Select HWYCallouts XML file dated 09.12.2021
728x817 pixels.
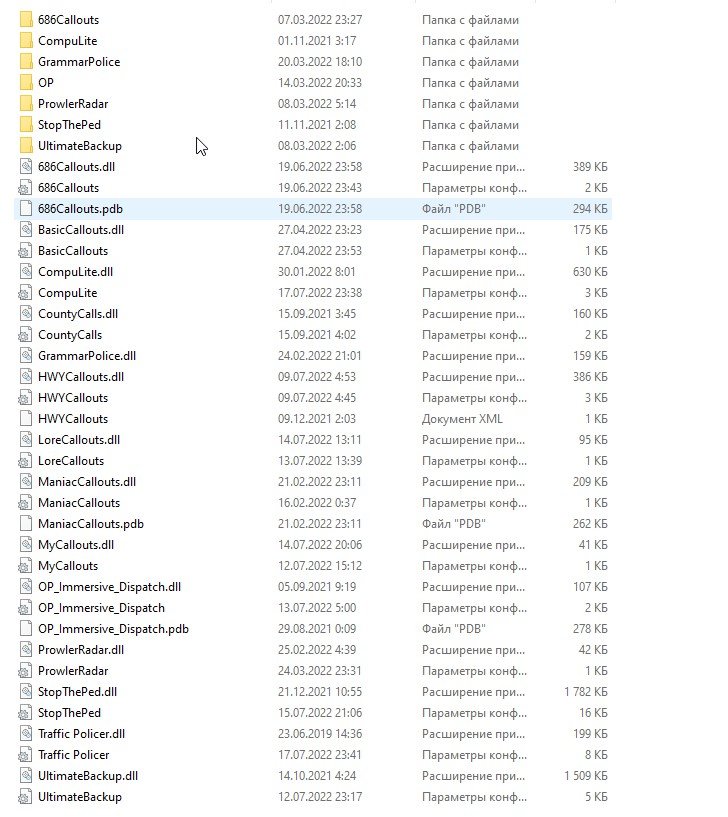click(73, 419)
